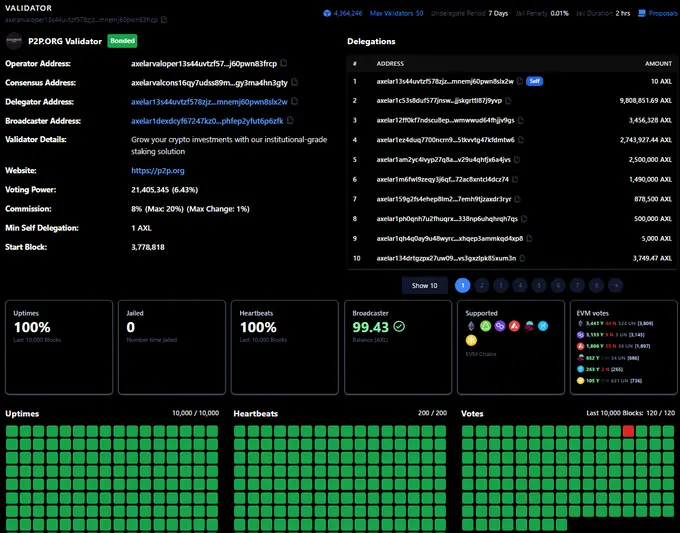This screenshot has width=680, height=533.
Task: Click the block height icon in top bar
Action: point(327,13)
